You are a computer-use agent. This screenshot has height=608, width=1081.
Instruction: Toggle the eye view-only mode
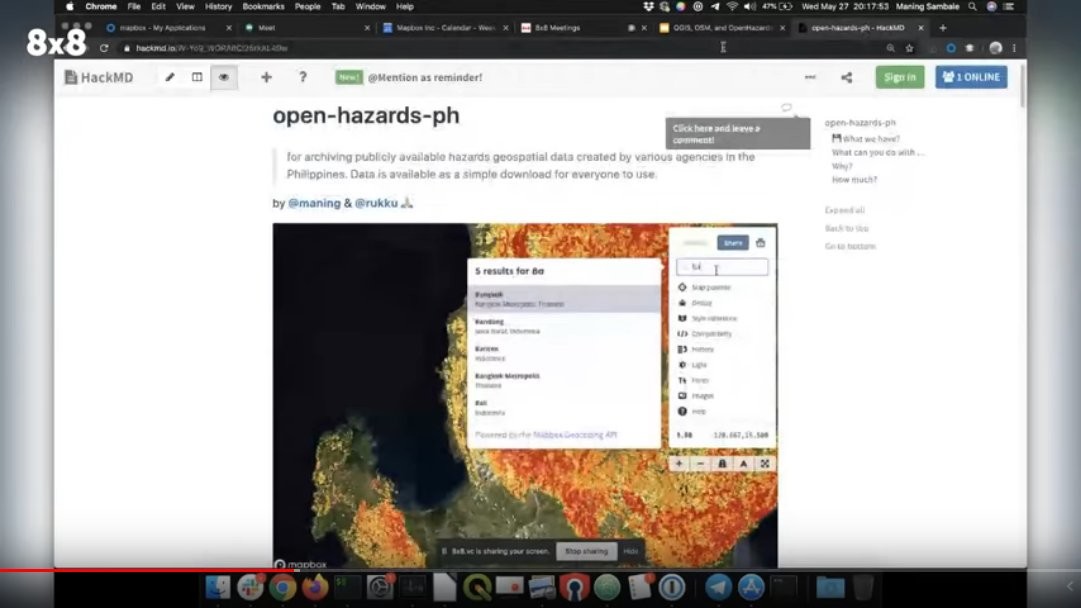224,77
